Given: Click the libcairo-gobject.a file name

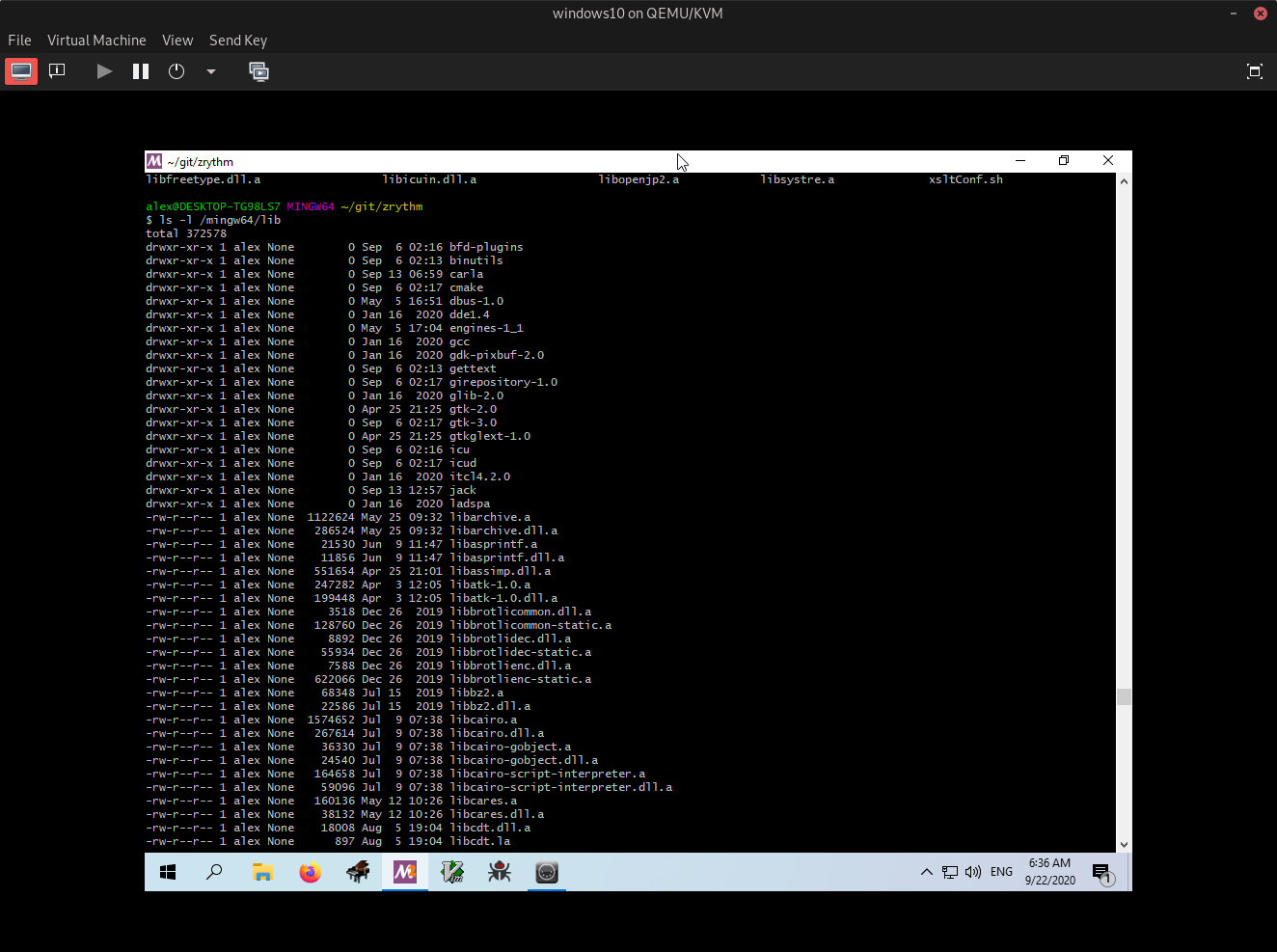Looking at the screenshot, I should tap(510, 747).
